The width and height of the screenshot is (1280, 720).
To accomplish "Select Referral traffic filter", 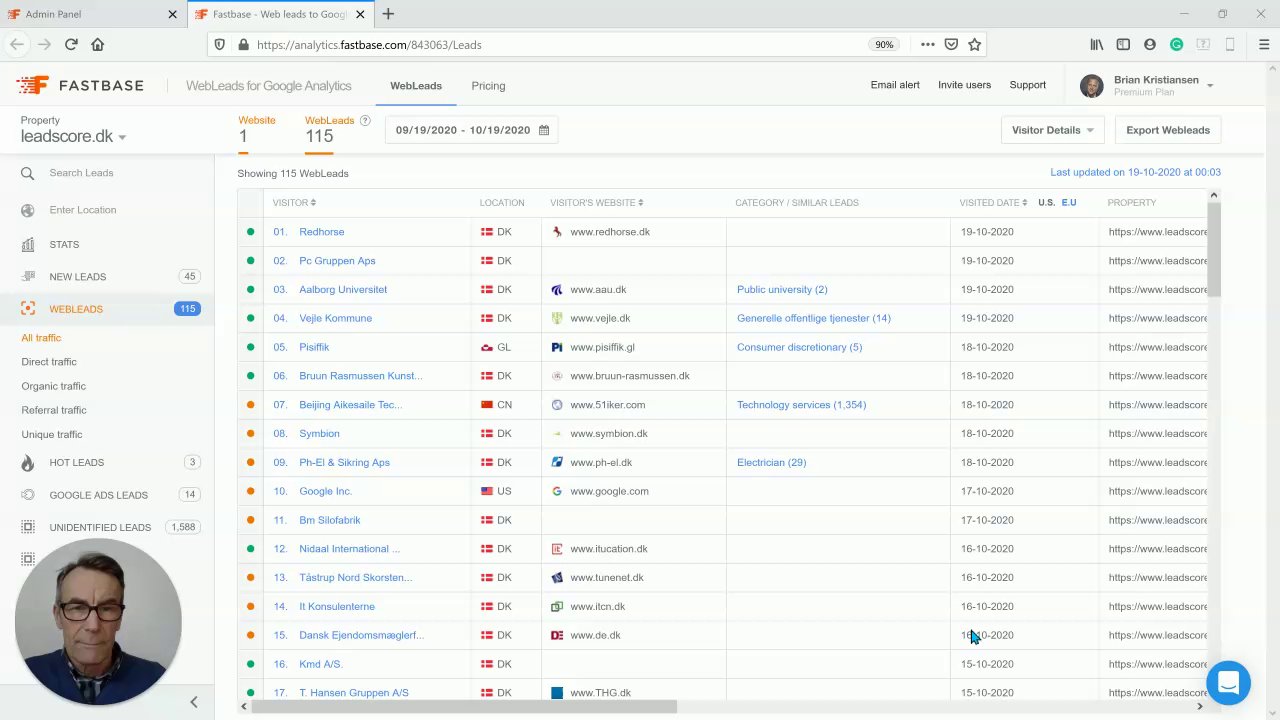I will [54, 410].
